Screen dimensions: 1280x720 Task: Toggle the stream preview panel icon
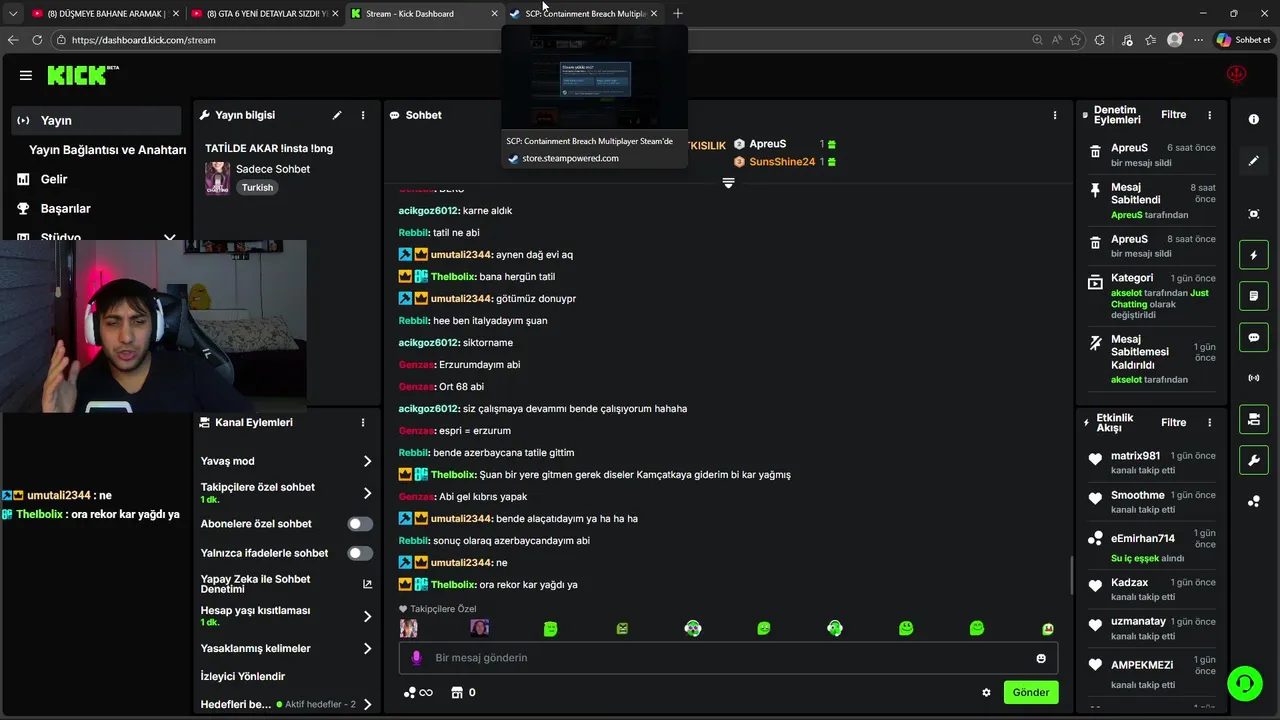coord(1254,419)
